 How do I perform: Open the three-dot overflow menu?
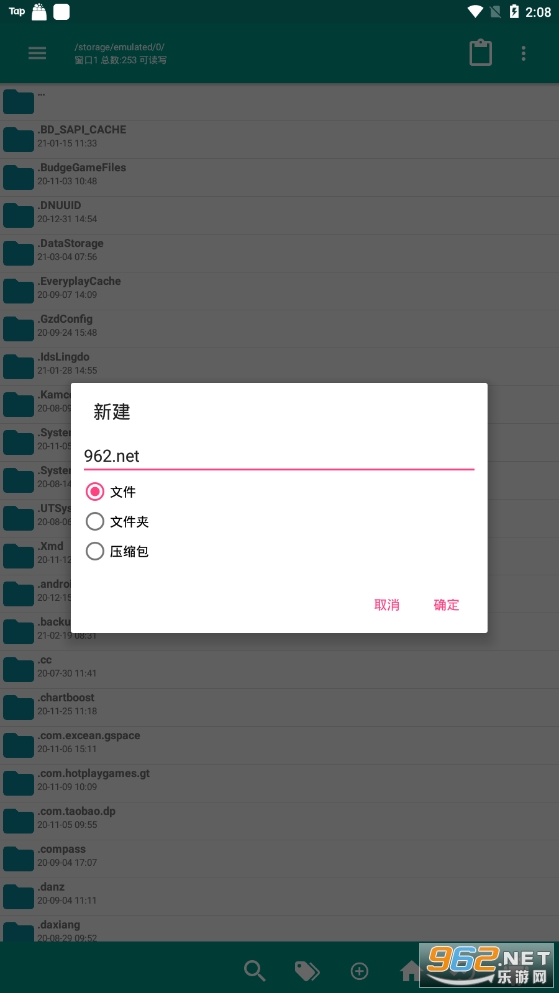[x=523, y=53]
